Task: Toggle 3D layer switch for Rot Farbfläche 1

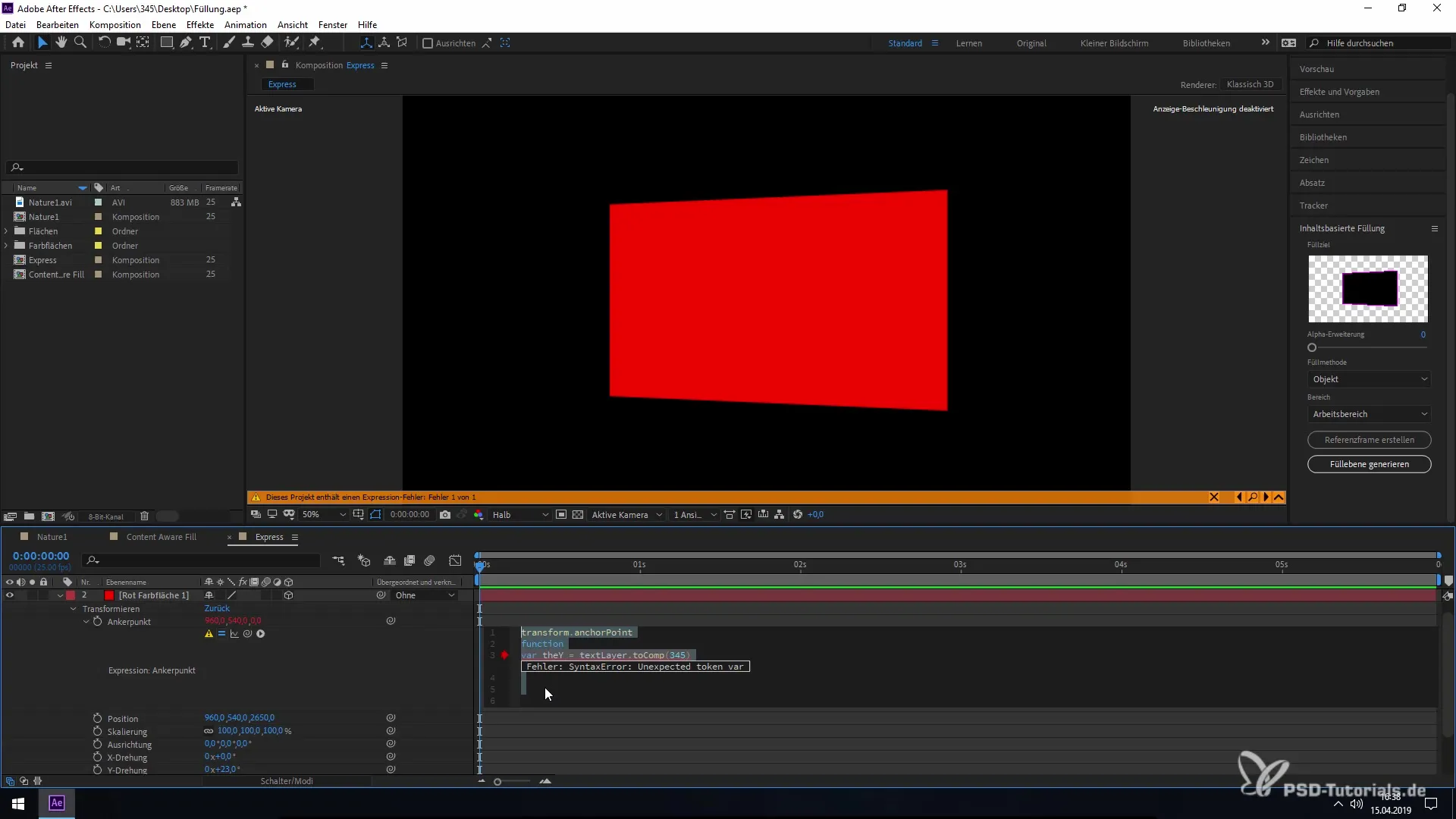Action: point(288,596)
